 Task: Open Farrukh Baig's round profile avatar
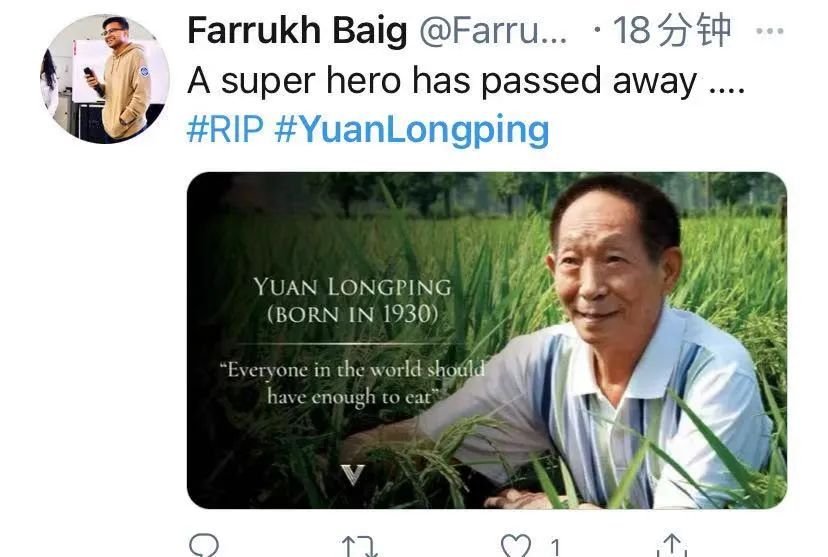(105, 79)
